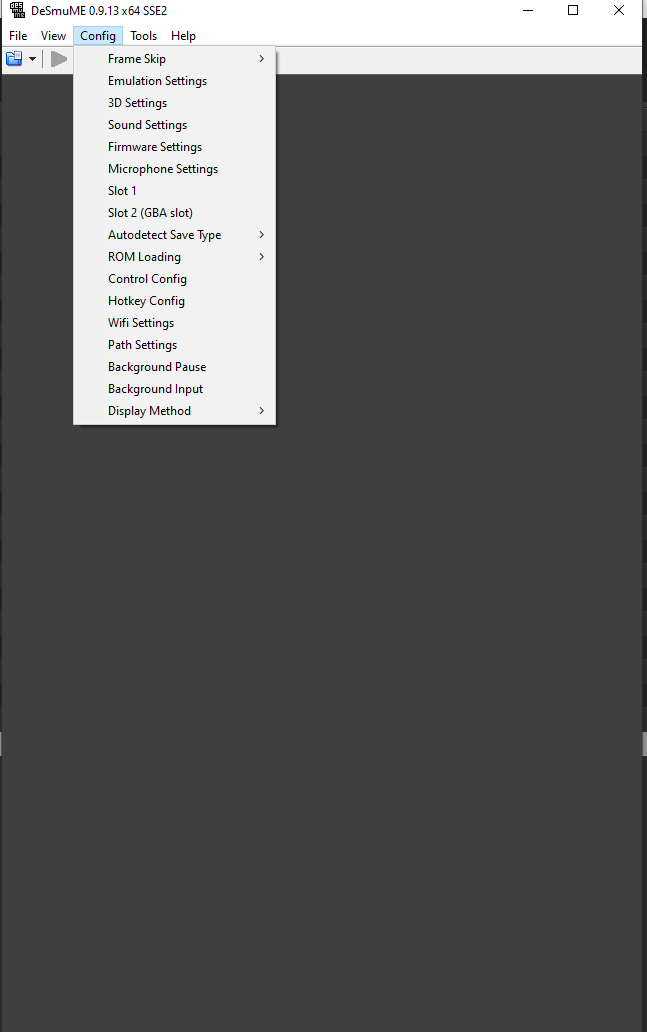Open Sound Settings
Image resolution: width=647 pixels, height=1032 pixels.
point(174,125)
